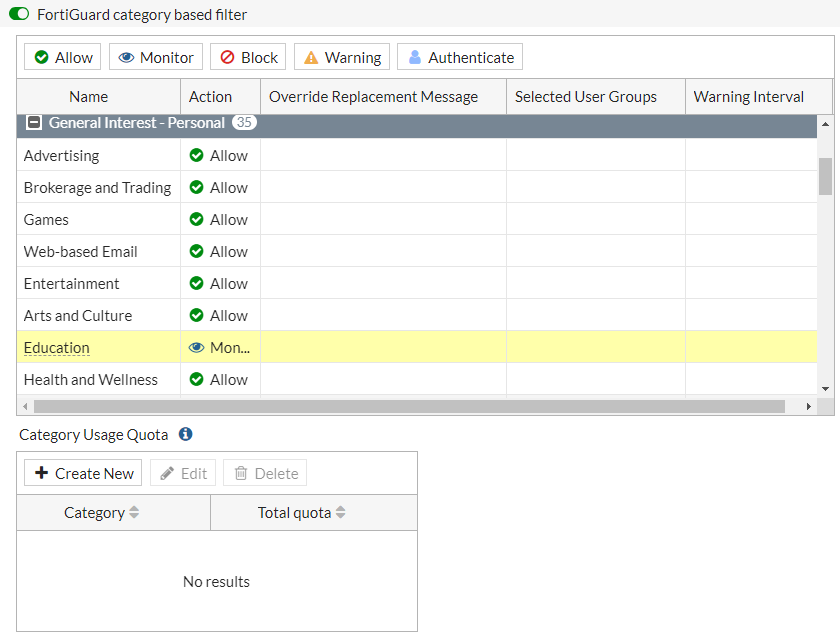Click the scroll up arrow of category table

[826, 124]
